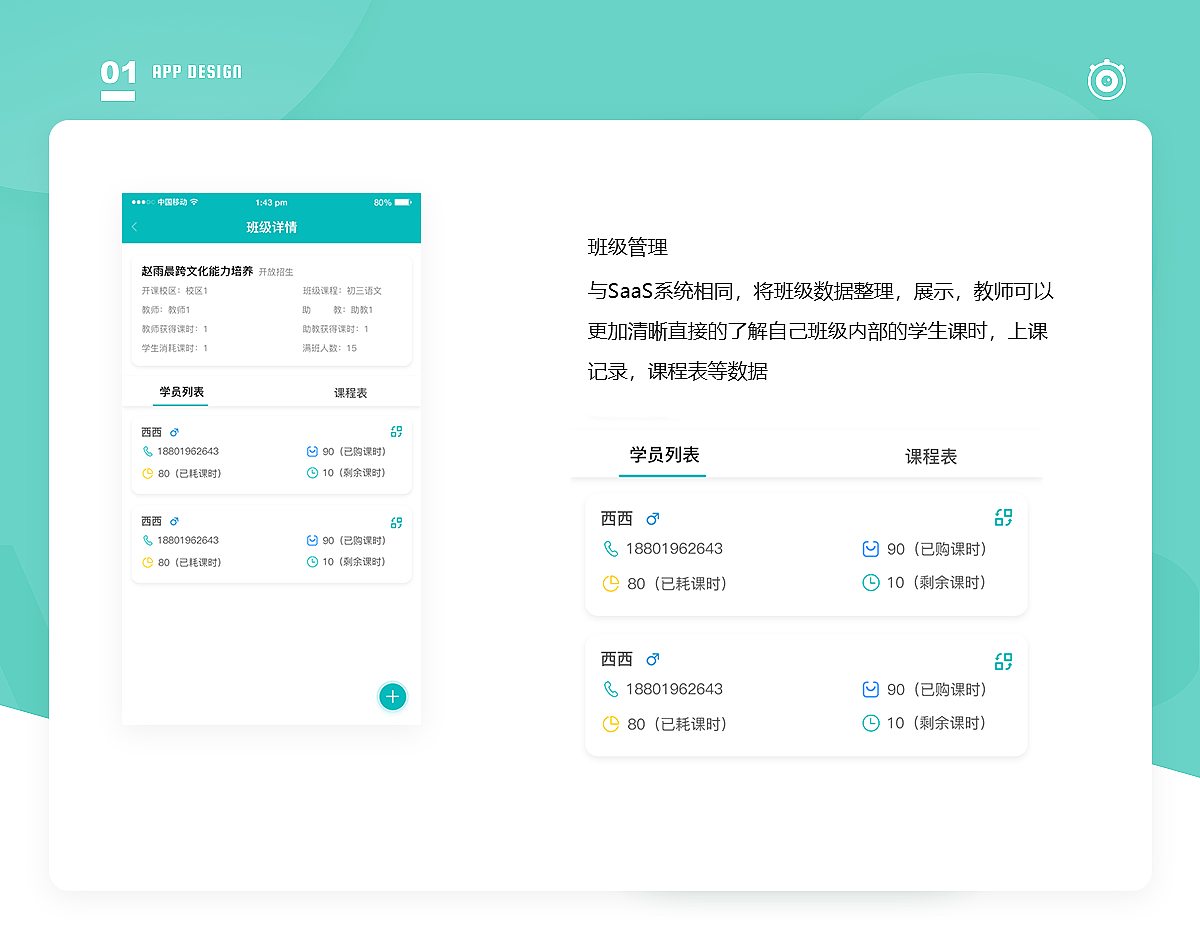
Task: Click 90（已购课时）on second enlarged card
Action: (x=937, y=689)
